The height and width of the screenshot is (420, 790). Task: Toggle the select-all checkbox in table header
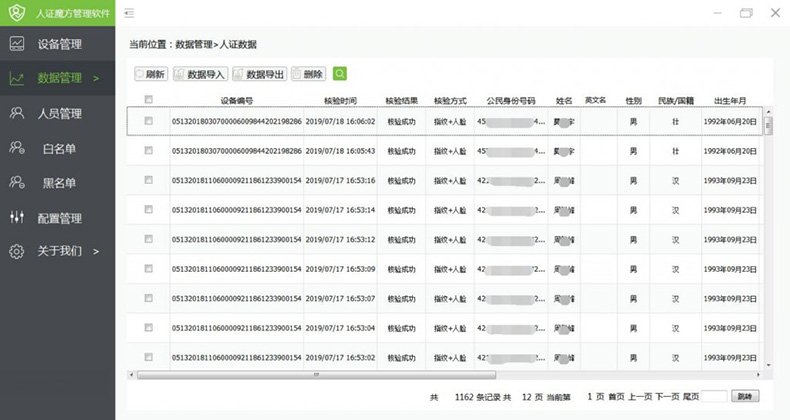coord(149,100)
